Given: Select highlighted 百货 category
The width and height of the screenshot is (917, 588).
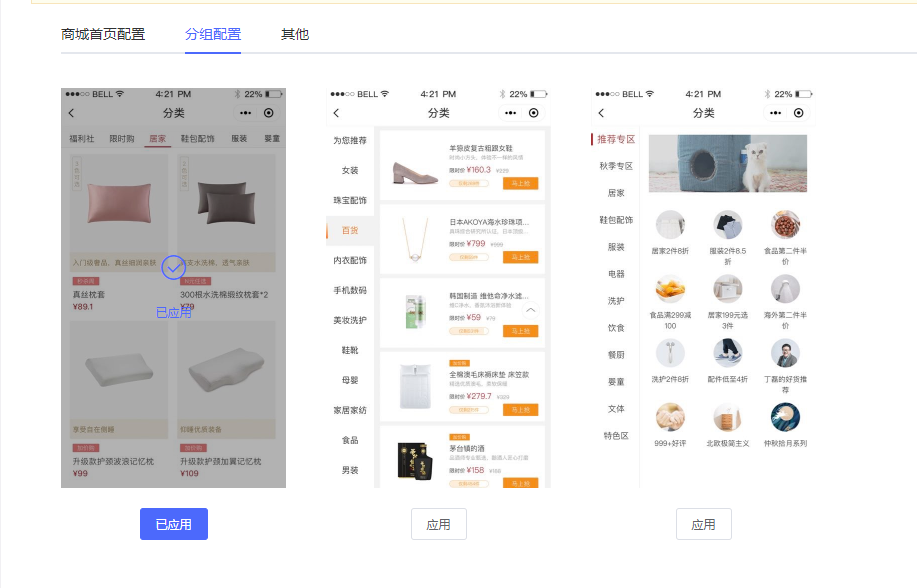Looking at the screenshot, I should click(x=350, y=231).
